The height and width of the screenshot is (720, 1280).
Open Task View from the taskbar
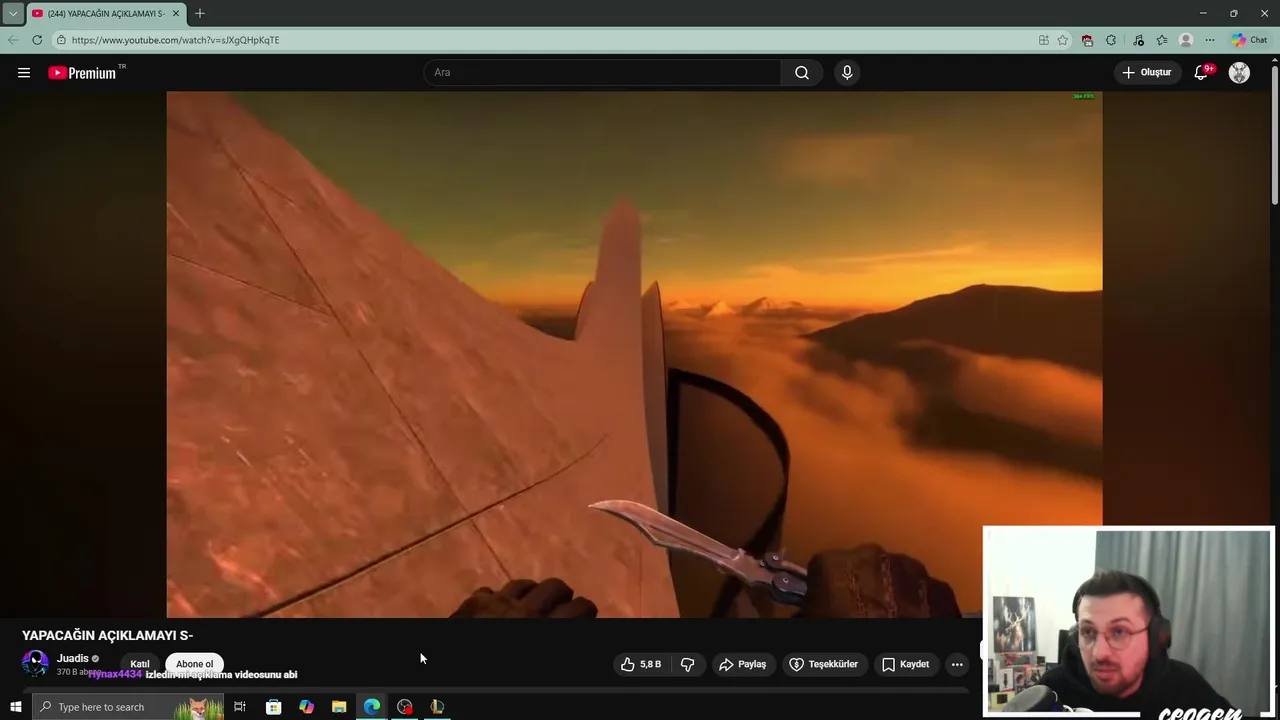(x=240, y=707)
